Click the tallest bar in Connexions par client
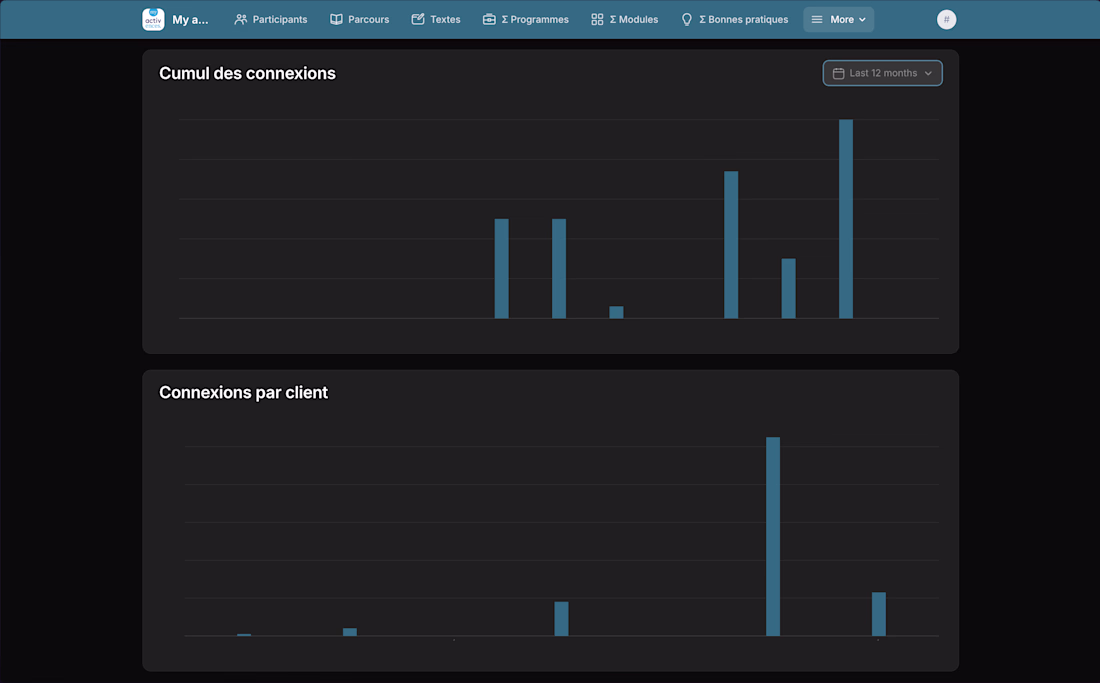1100x683 pixels. [773, 536]
